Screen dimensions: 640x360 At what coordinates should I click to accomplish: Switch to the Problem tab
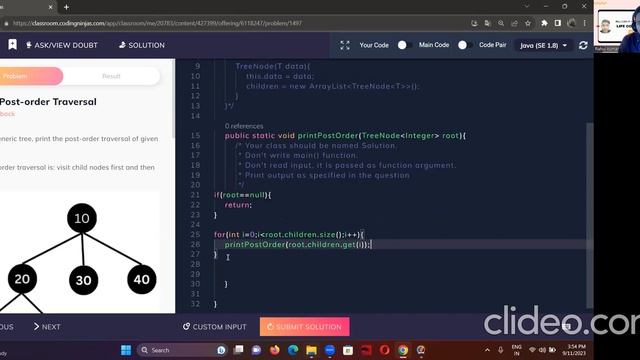coord(31,76)
